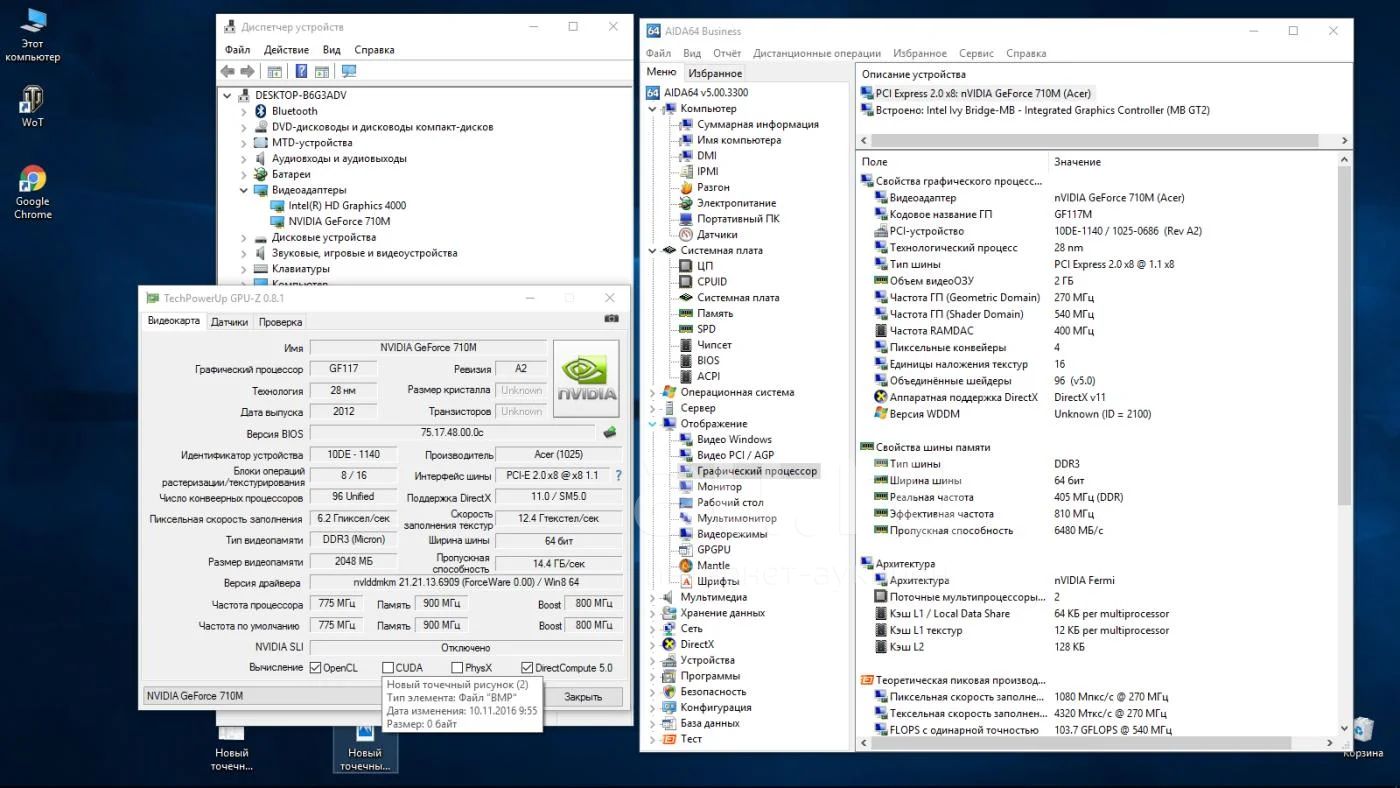The height and width of the screenshot is (788, 1400).
Task: Toggle the console tree icon in Device Manager
Action: (x=274, y=72)
